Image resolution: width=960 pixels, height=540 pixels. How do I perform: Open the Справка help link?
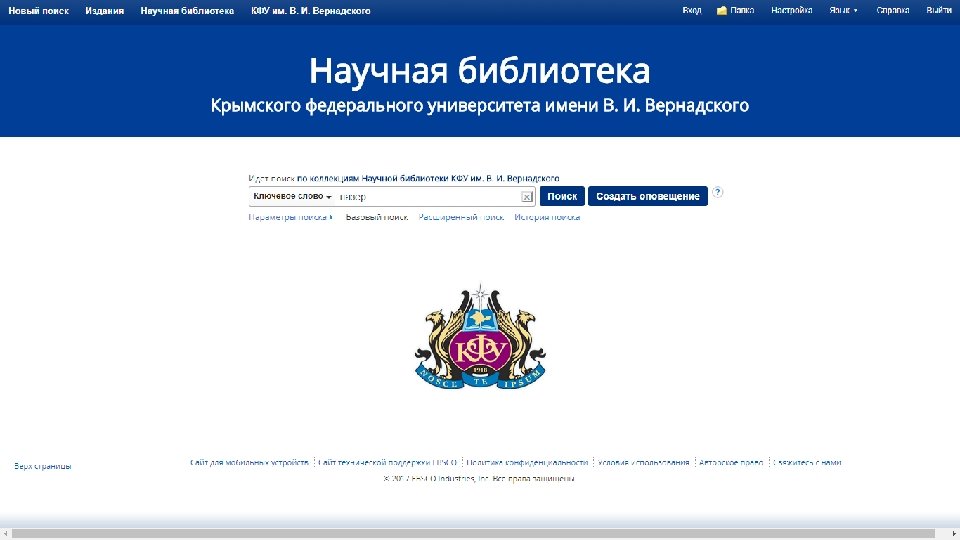(893, 10)
